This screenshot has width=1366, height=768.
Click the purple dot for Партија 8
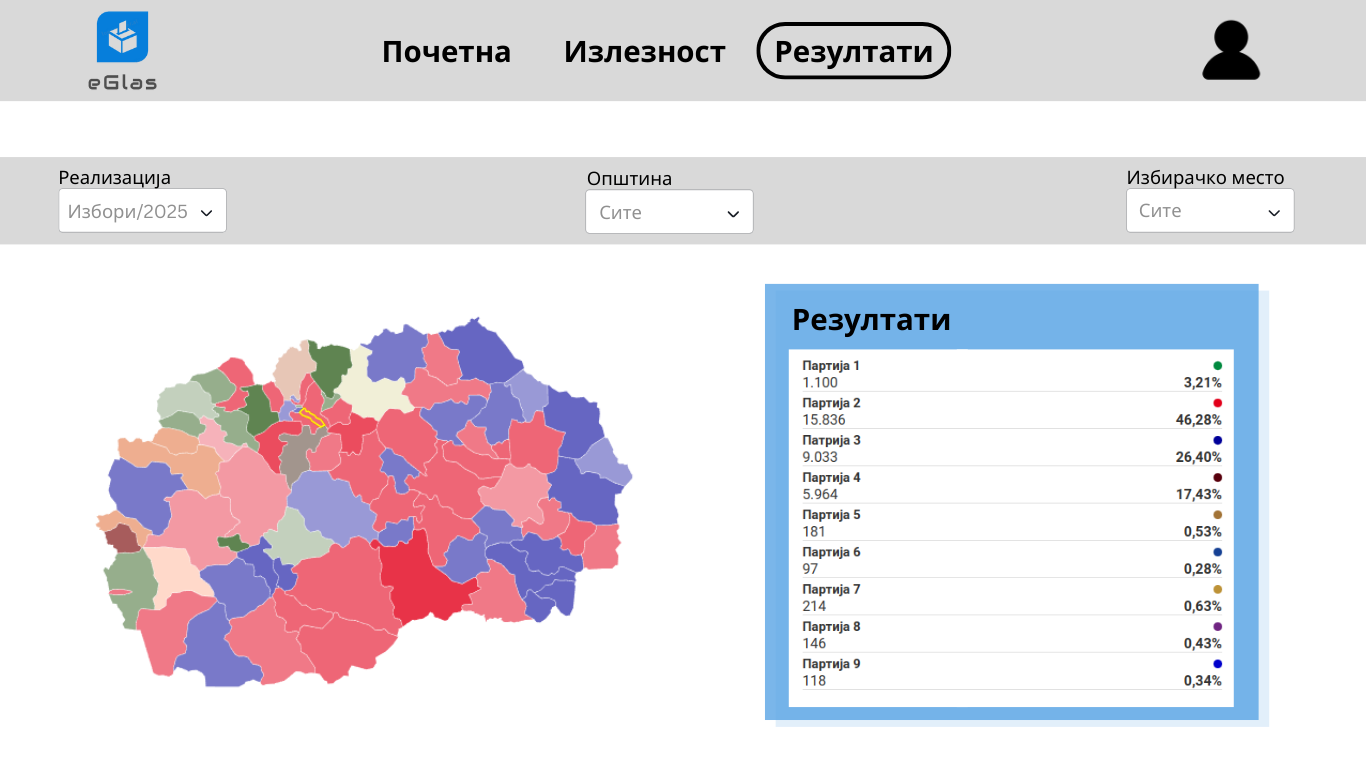click(1217, 627)
